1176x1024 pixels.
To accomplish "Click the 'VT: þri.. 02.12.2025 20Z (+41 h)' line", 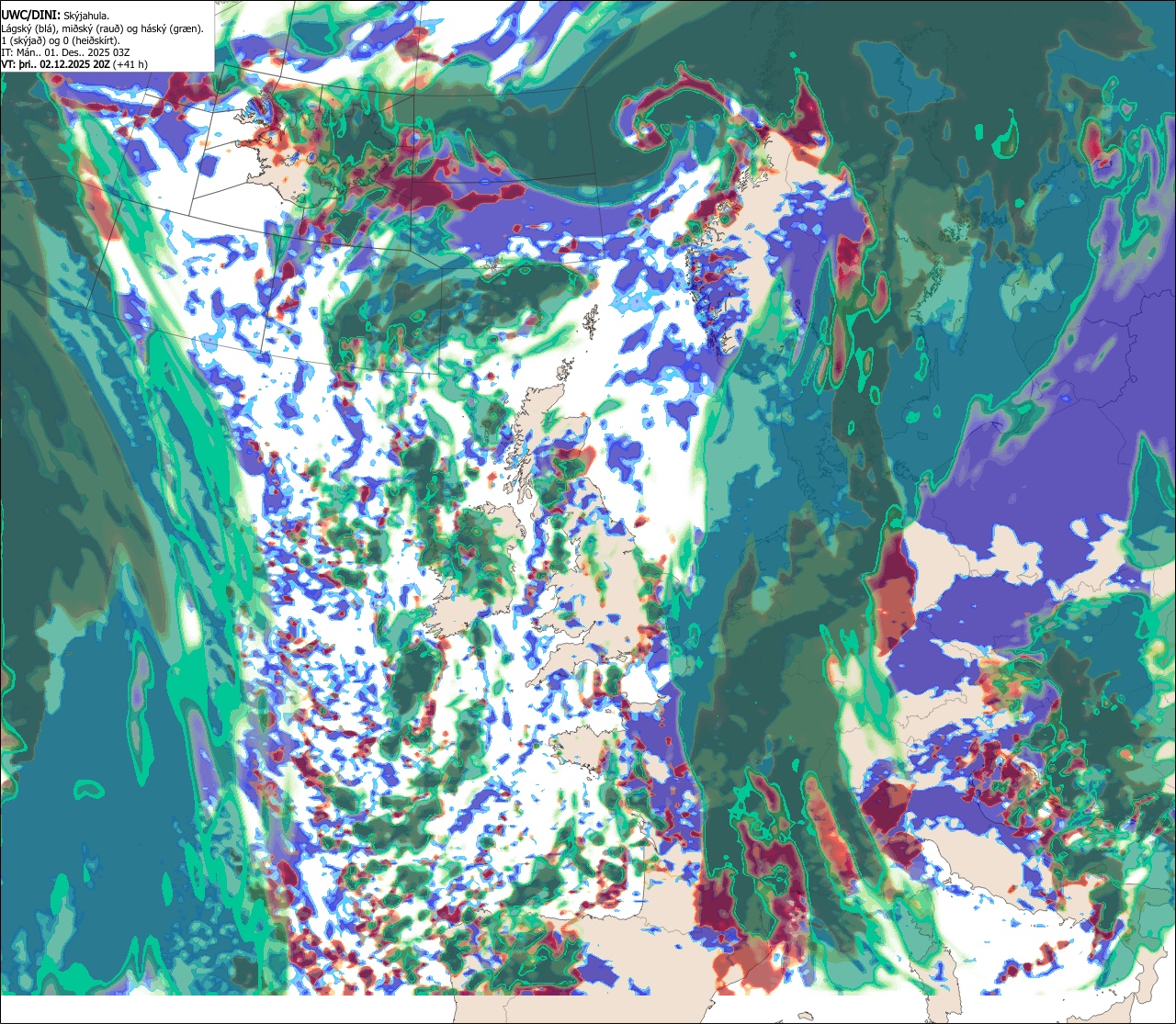I will click(x=73, y=64).
